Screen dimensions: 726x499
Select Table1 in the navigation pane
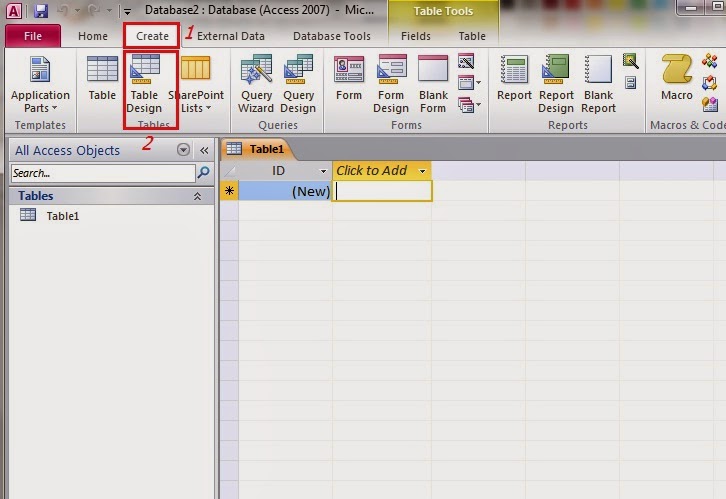point(63,216)
